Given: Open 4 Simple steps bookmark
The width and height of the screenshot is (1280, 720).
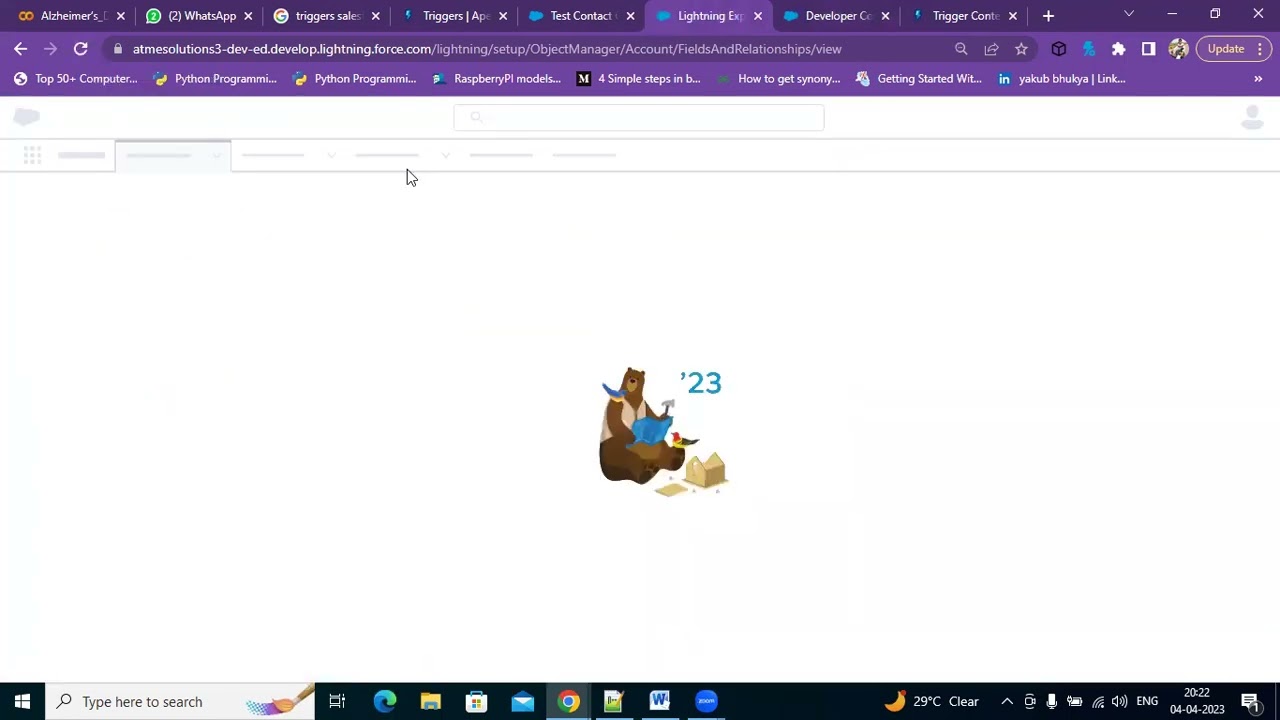Looking at the screenshot, I should coord(639,79).
